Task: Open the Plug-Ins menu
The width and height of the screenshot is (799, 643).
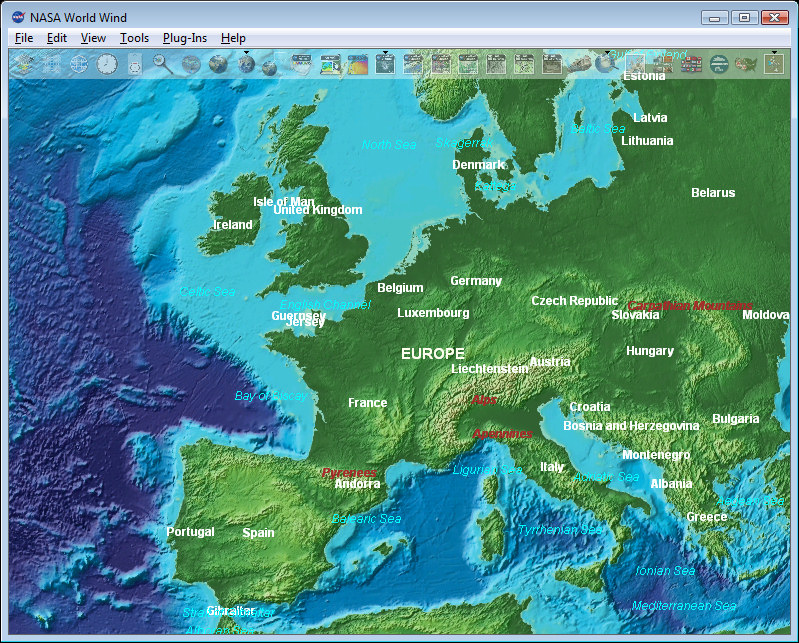Action: pyautogui.click(x=185, y=38)
